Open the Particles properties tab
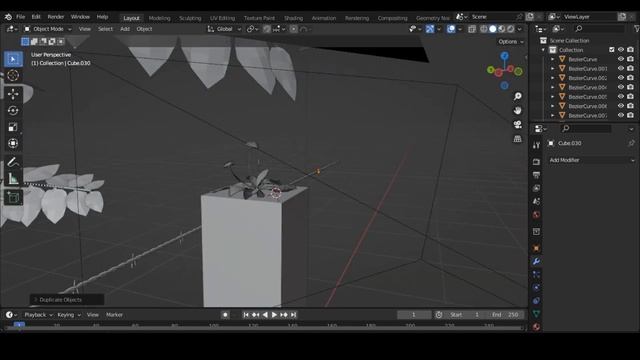The image size is (640, 360). pos(536,274)
